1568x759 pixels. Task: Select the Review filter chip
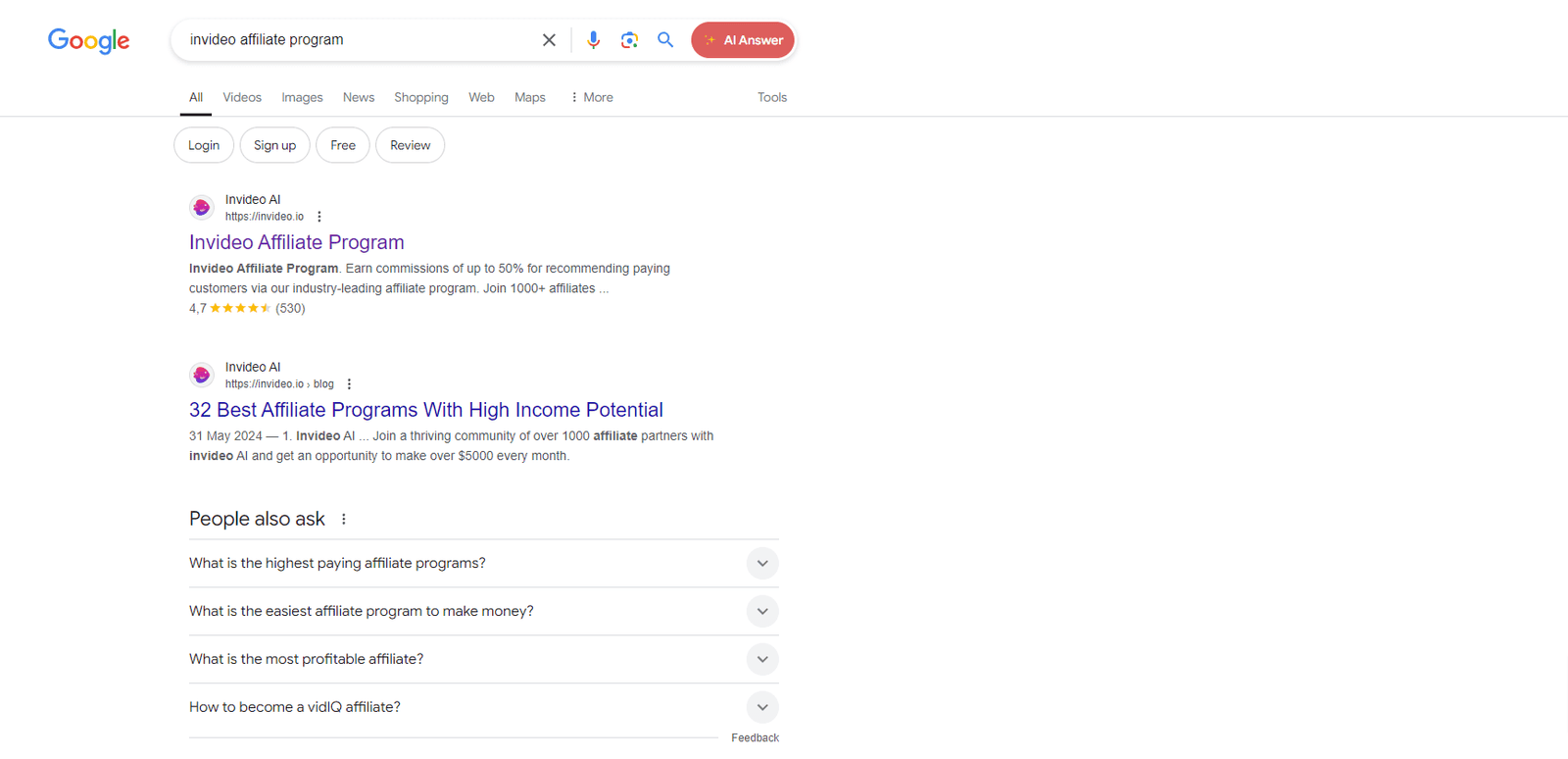click(411, 145)
